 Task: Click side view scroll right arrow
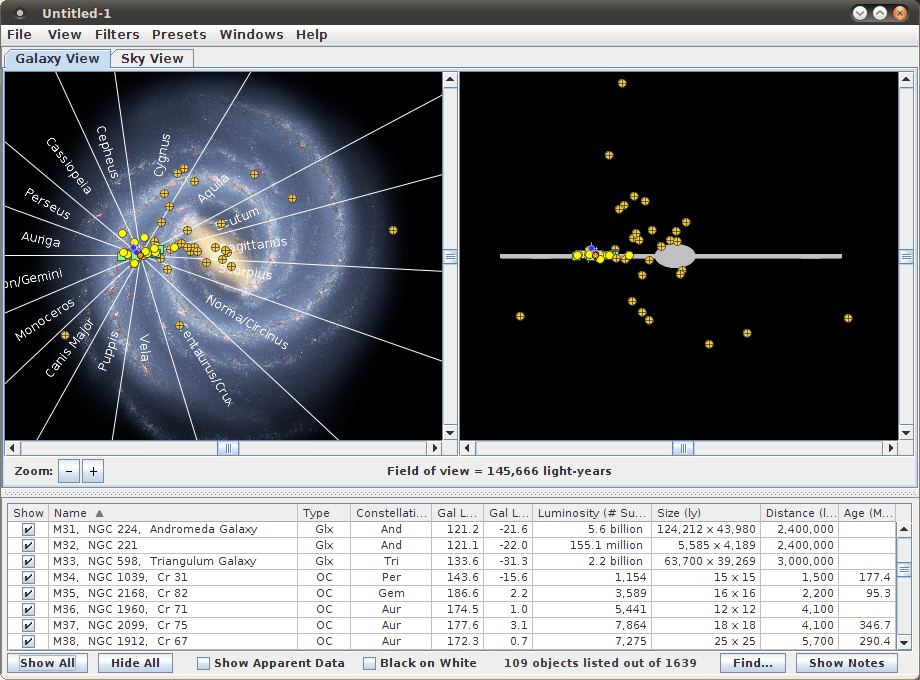pos(891,448)
